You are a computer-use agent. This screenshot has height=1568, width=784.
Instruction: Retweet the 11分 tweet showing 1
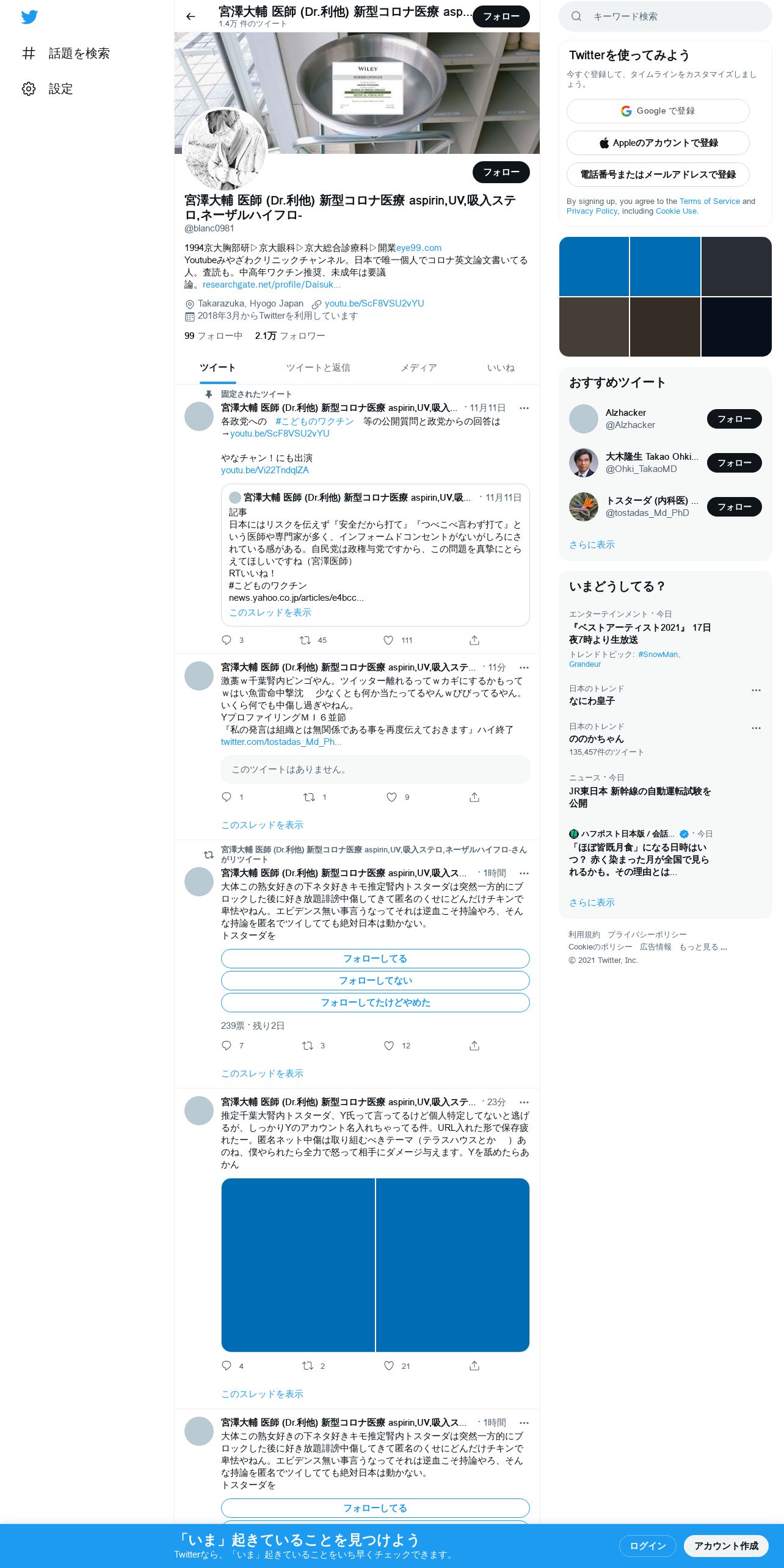click(x=310, y=797)
